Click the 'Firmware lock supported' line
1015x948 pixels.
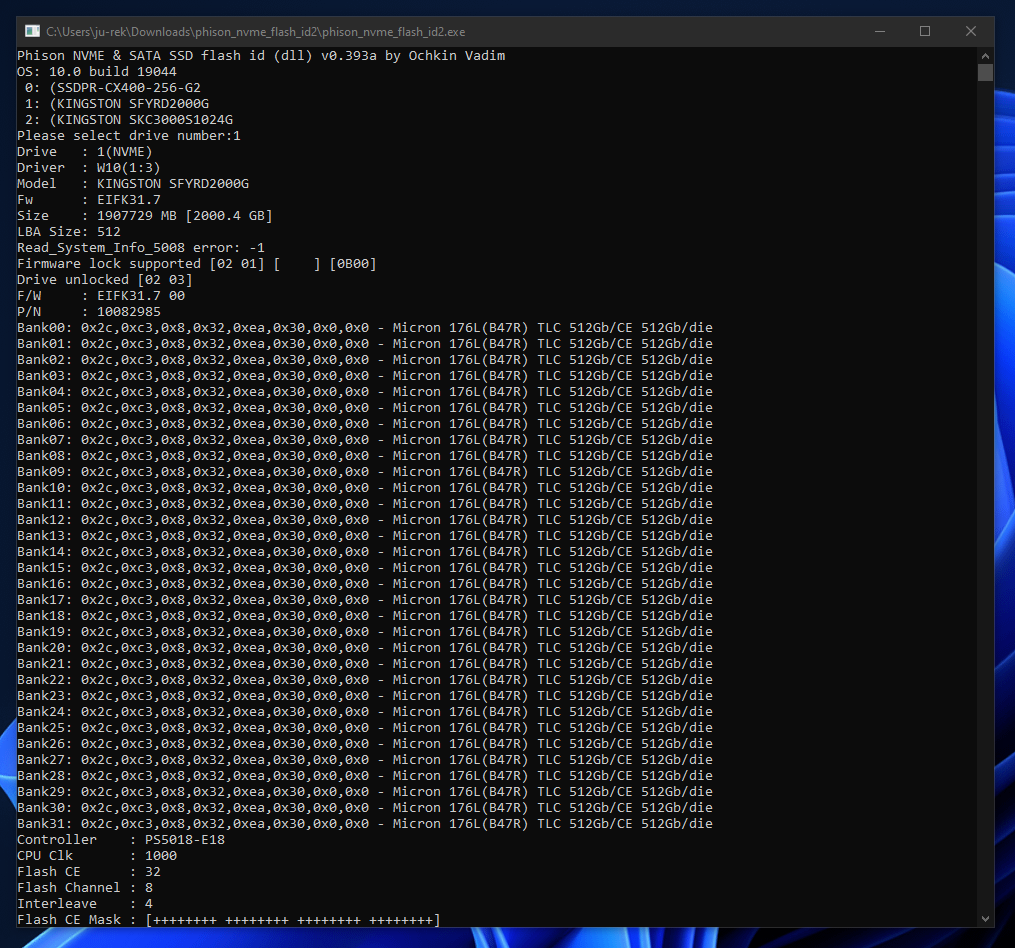[x=197, y=264]
